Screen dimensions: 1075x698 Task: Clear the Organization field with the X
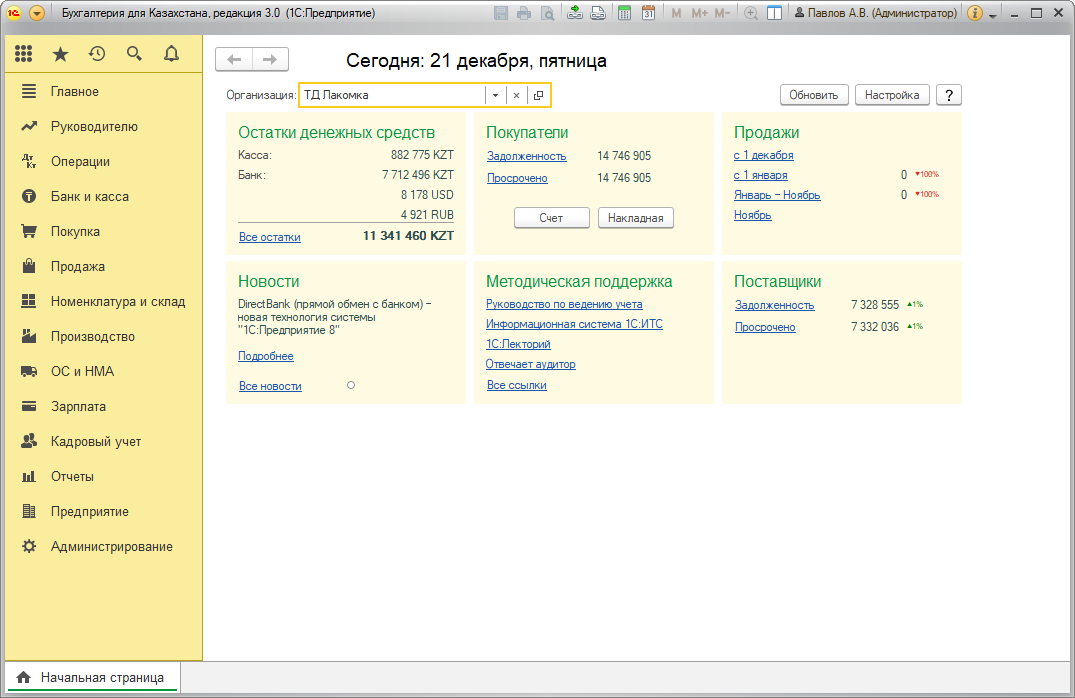516,95
